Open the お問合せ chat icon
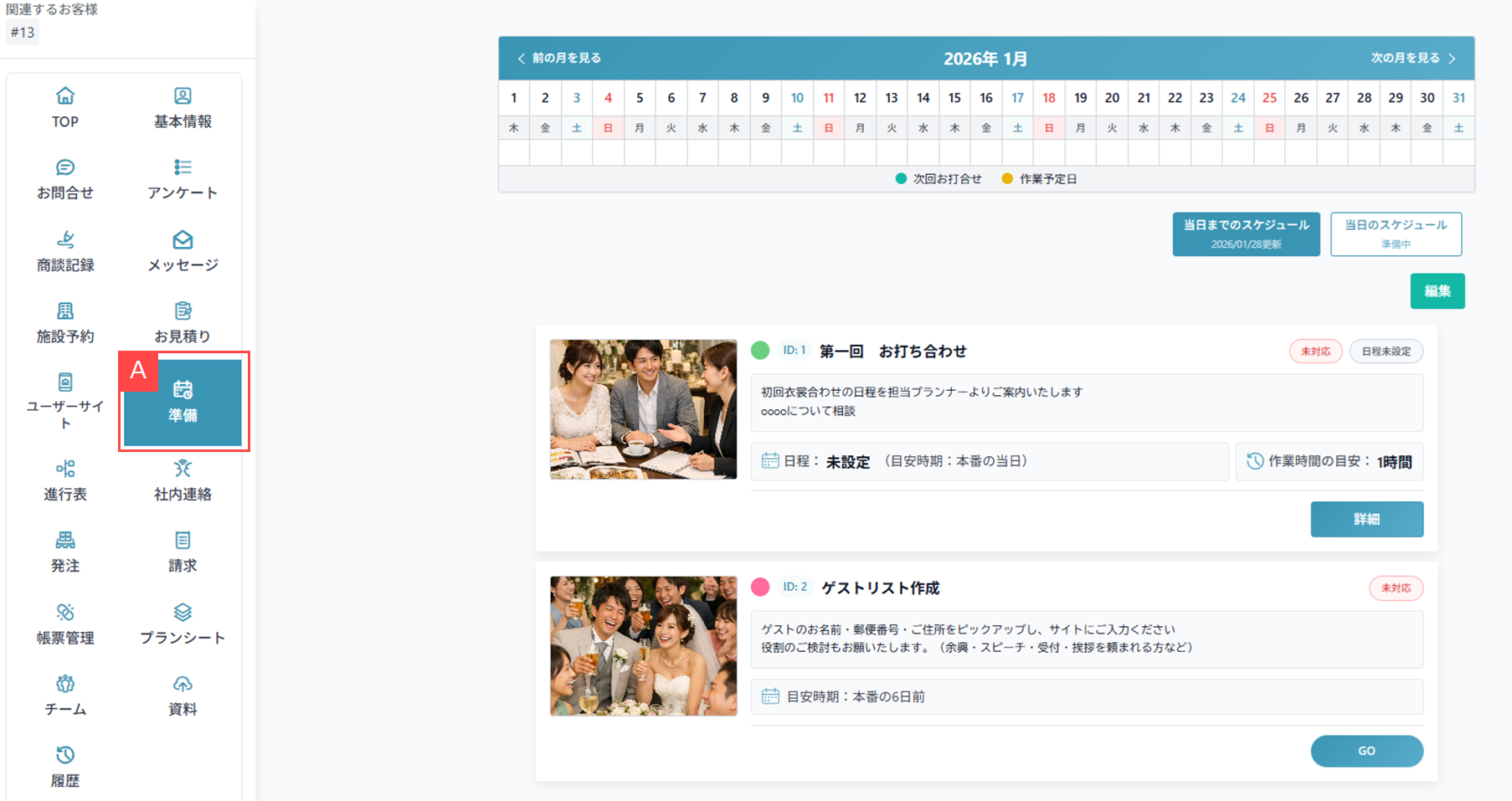This screenshot has width=1512, height=801. (65, 167)
